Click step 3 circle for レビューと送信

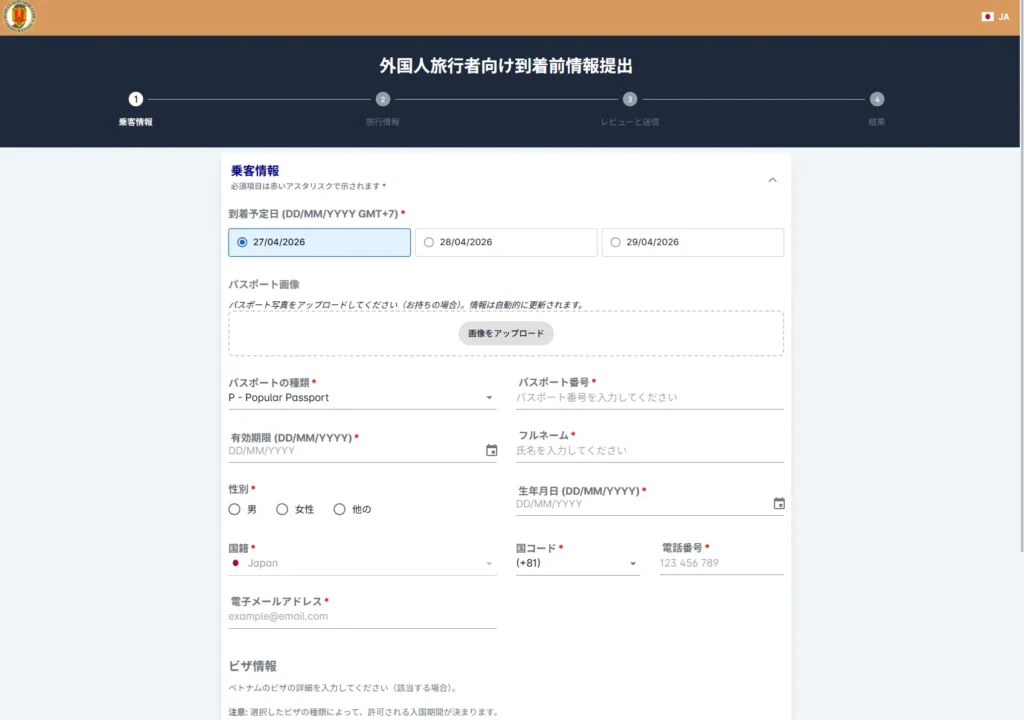[629, 99]
